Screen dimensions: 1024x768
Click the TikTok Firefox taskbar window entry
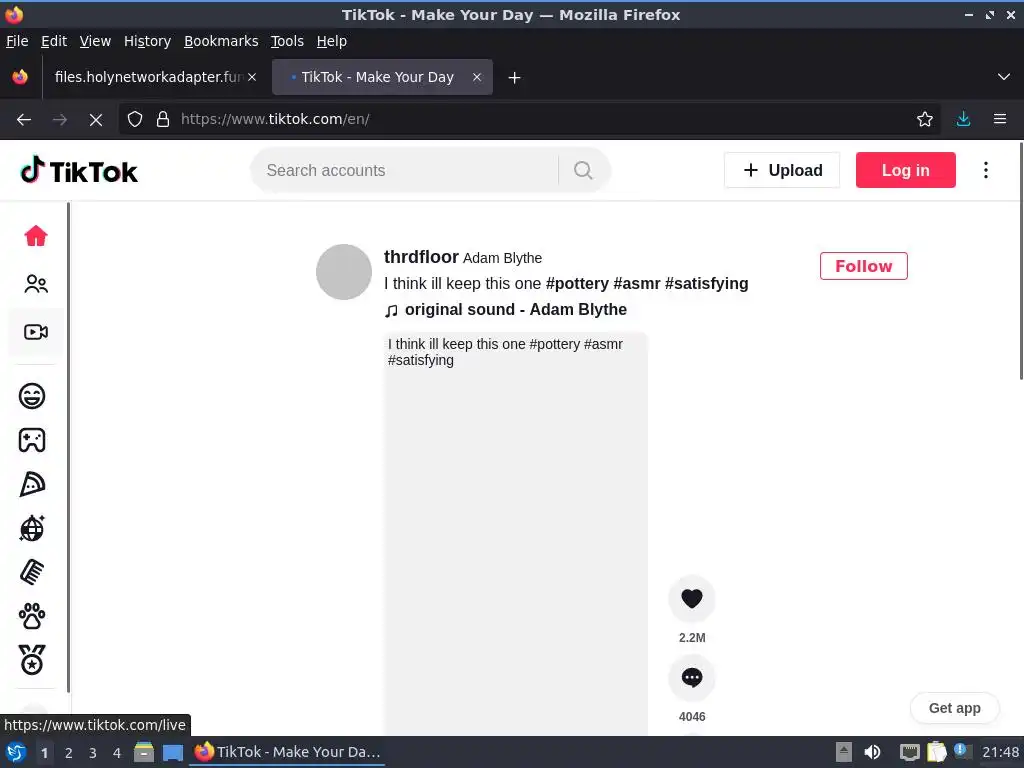tap(288, 752)
